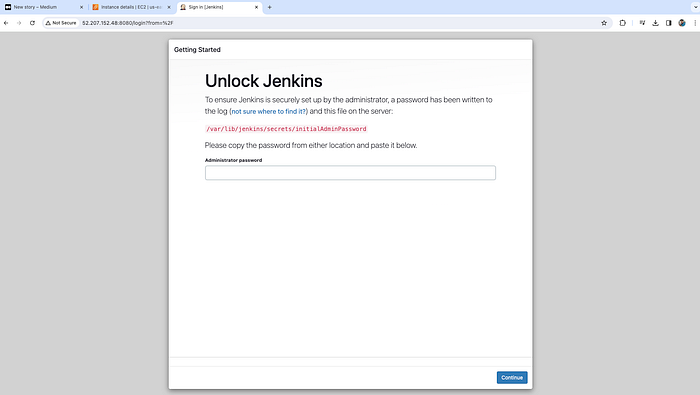Image resolution: width=700 pixels, height=395 pixels.
Task: Close the New story – Medium tab
Action: pyautogui.click(x=81, y=7)
